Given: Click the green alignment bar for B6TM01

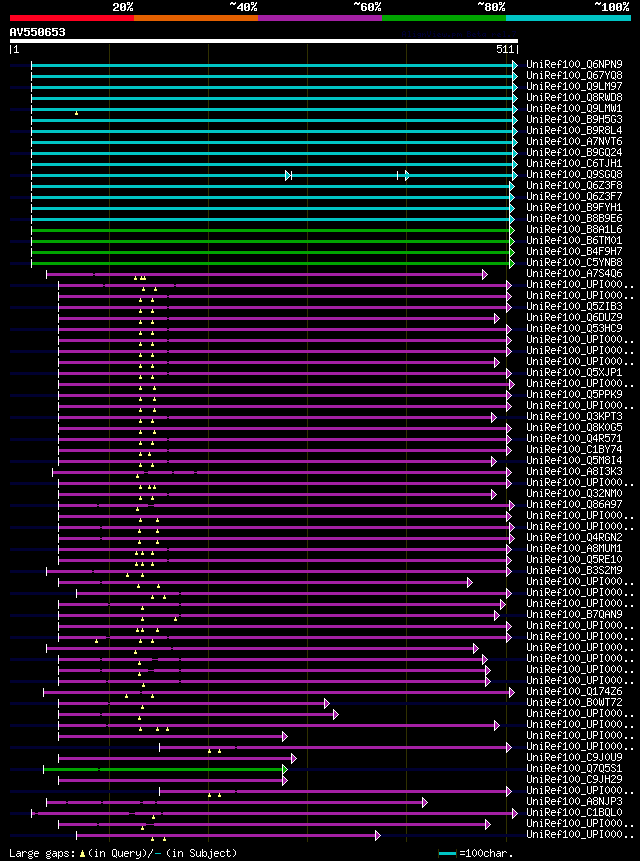Looking at the screenshot, I should (271, 241).
